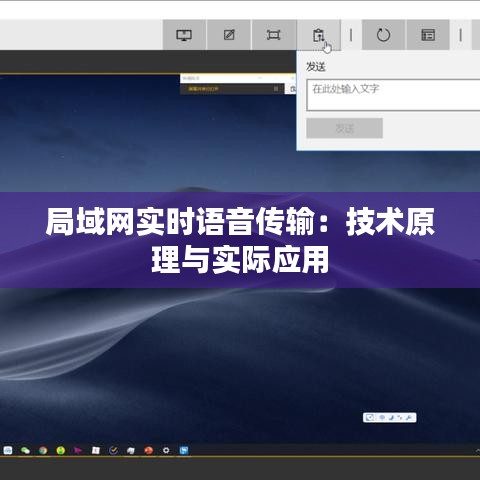
Task: Open the gear settings taskbar icon
Action: pos(166,451)
